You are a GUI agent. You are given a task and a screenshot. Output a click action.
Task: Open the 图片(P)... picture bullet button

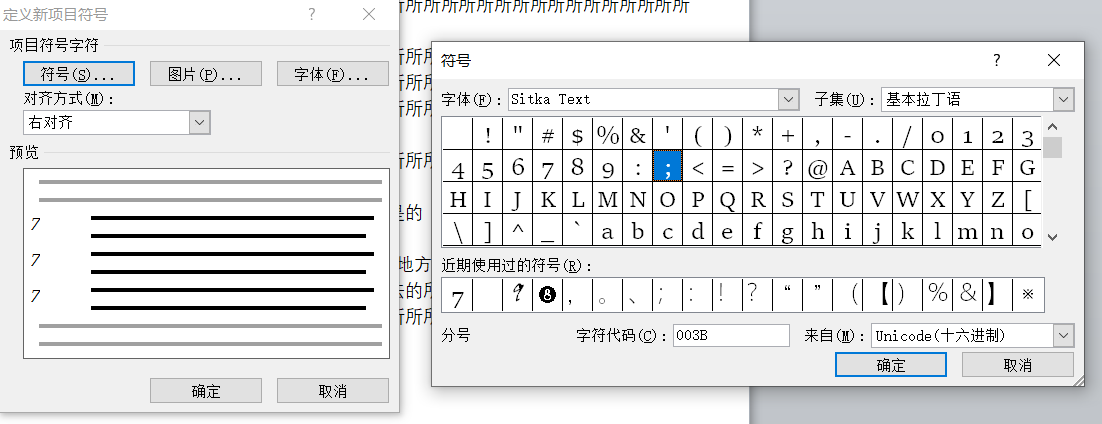tap(205, 74)
